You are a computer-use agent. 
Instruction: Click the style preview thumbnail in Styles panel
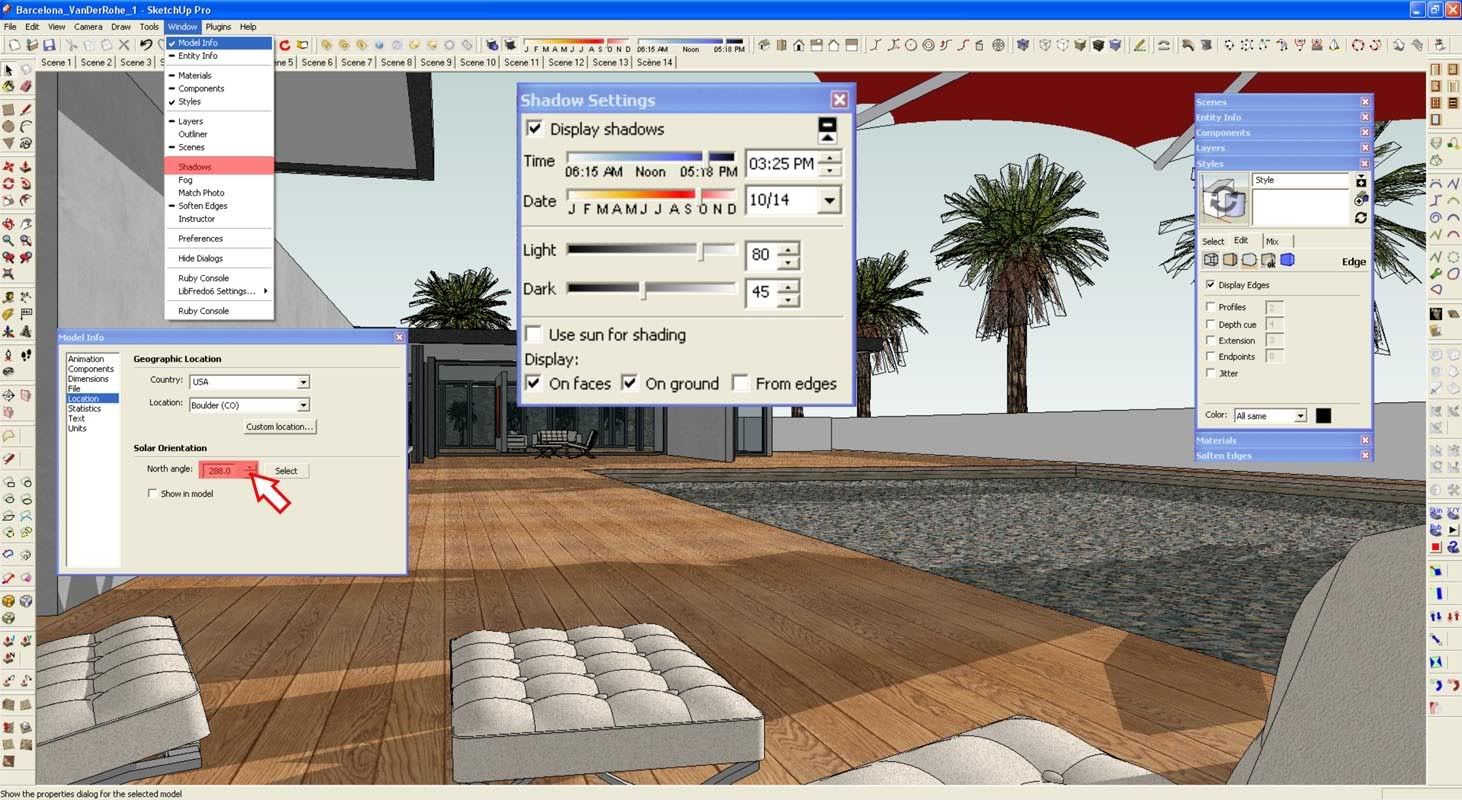click(1225, 198)
